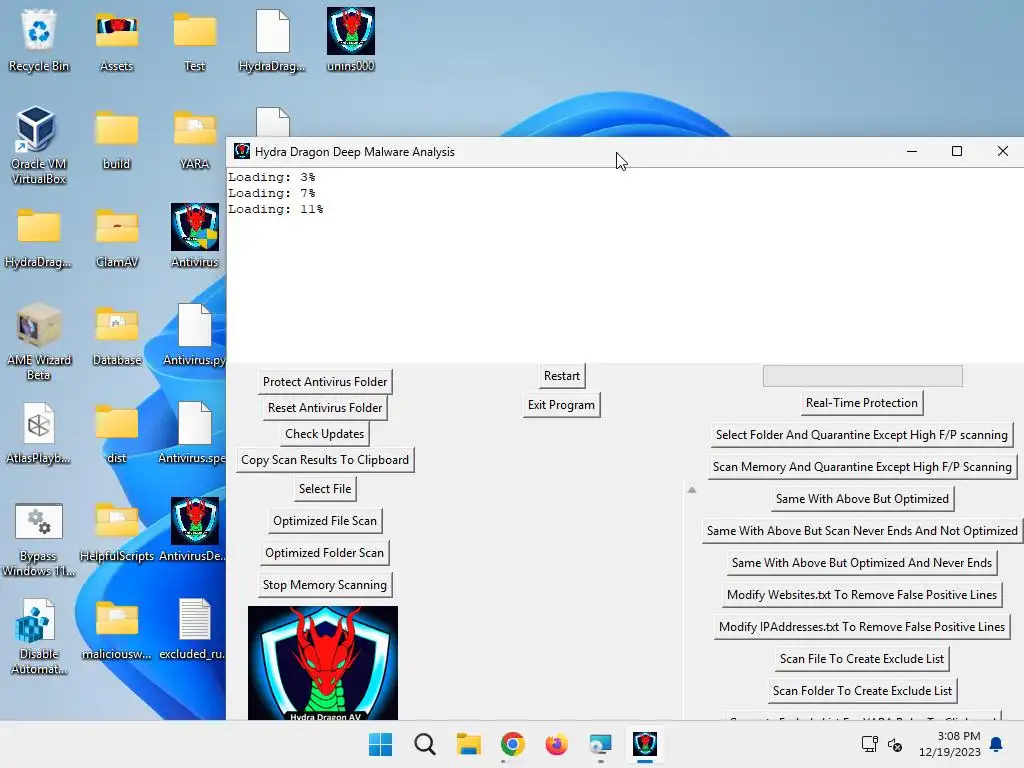Click Same With Above But Optimized
1024x768 pixels.
coord(862,499)
